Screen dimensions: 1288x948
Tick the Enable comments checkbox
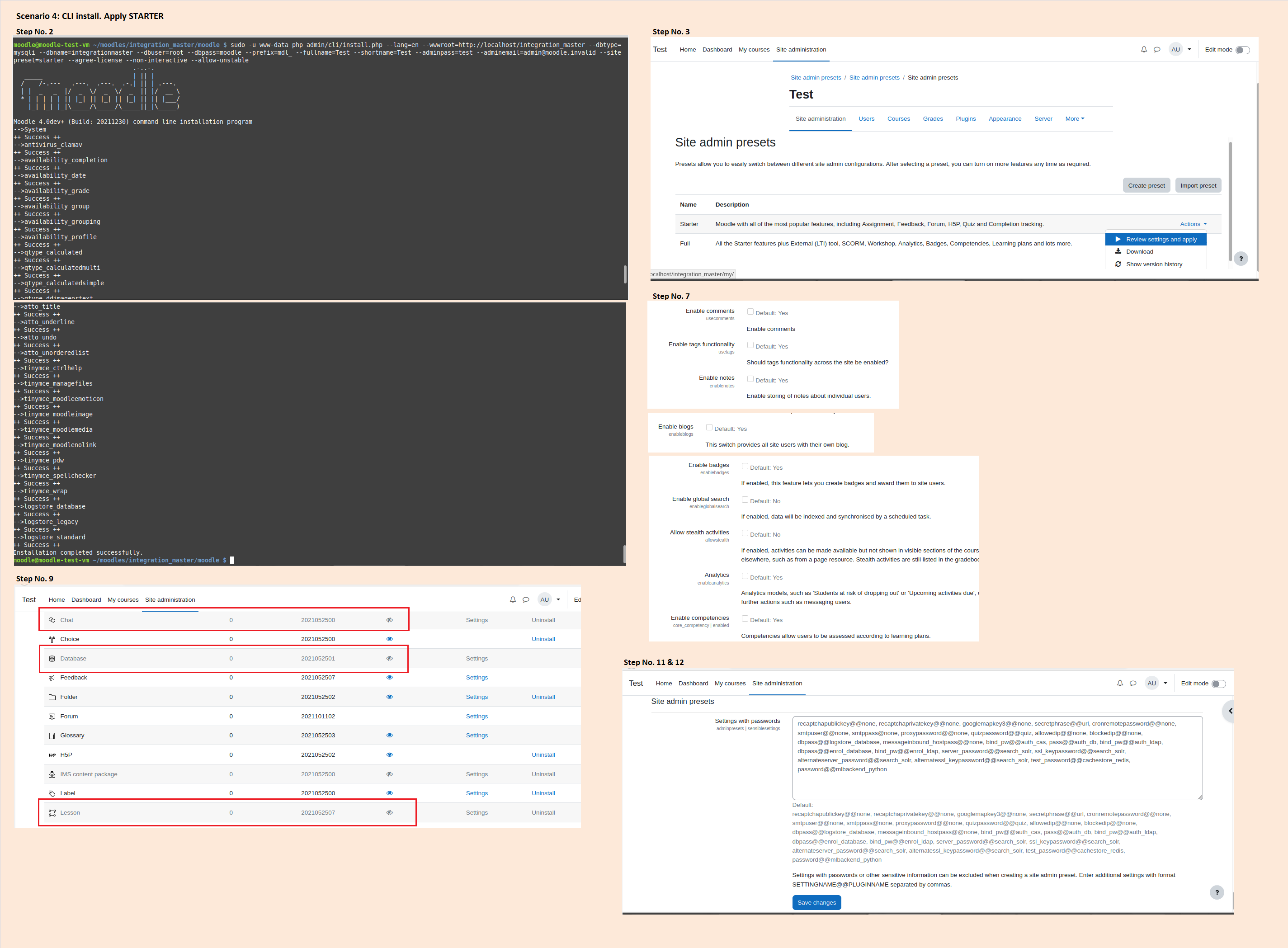pyautogui.click(x=750, y=311)
